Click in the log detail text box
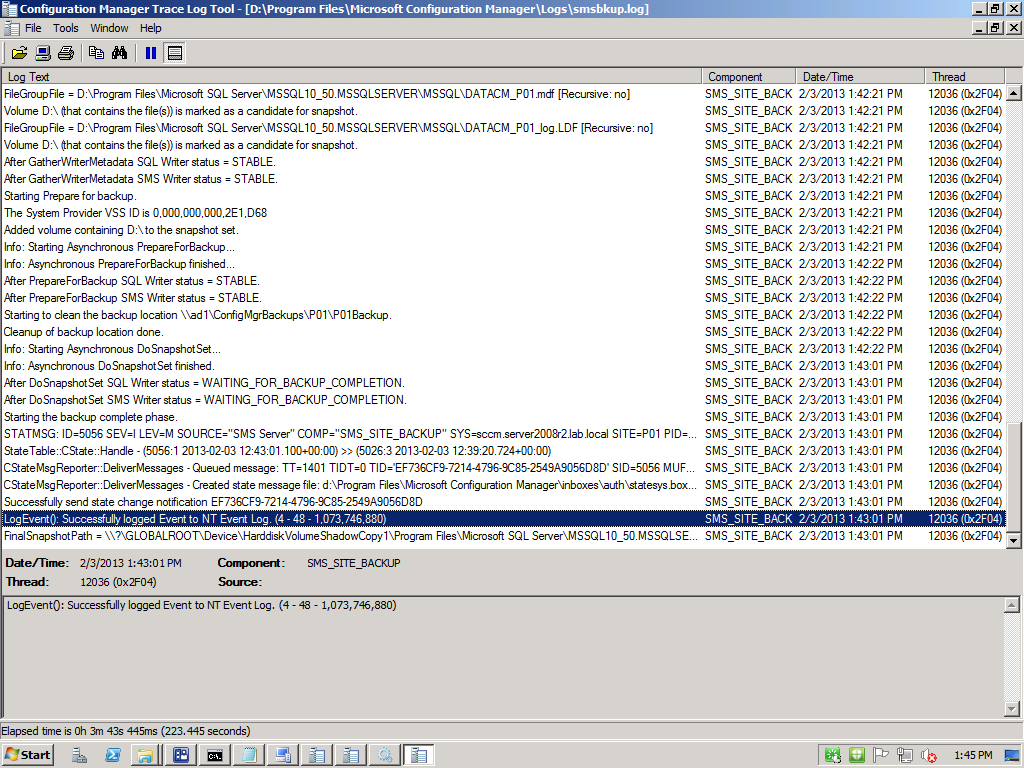The width and height of the screenshot is (1024, 768). (503, 656)
